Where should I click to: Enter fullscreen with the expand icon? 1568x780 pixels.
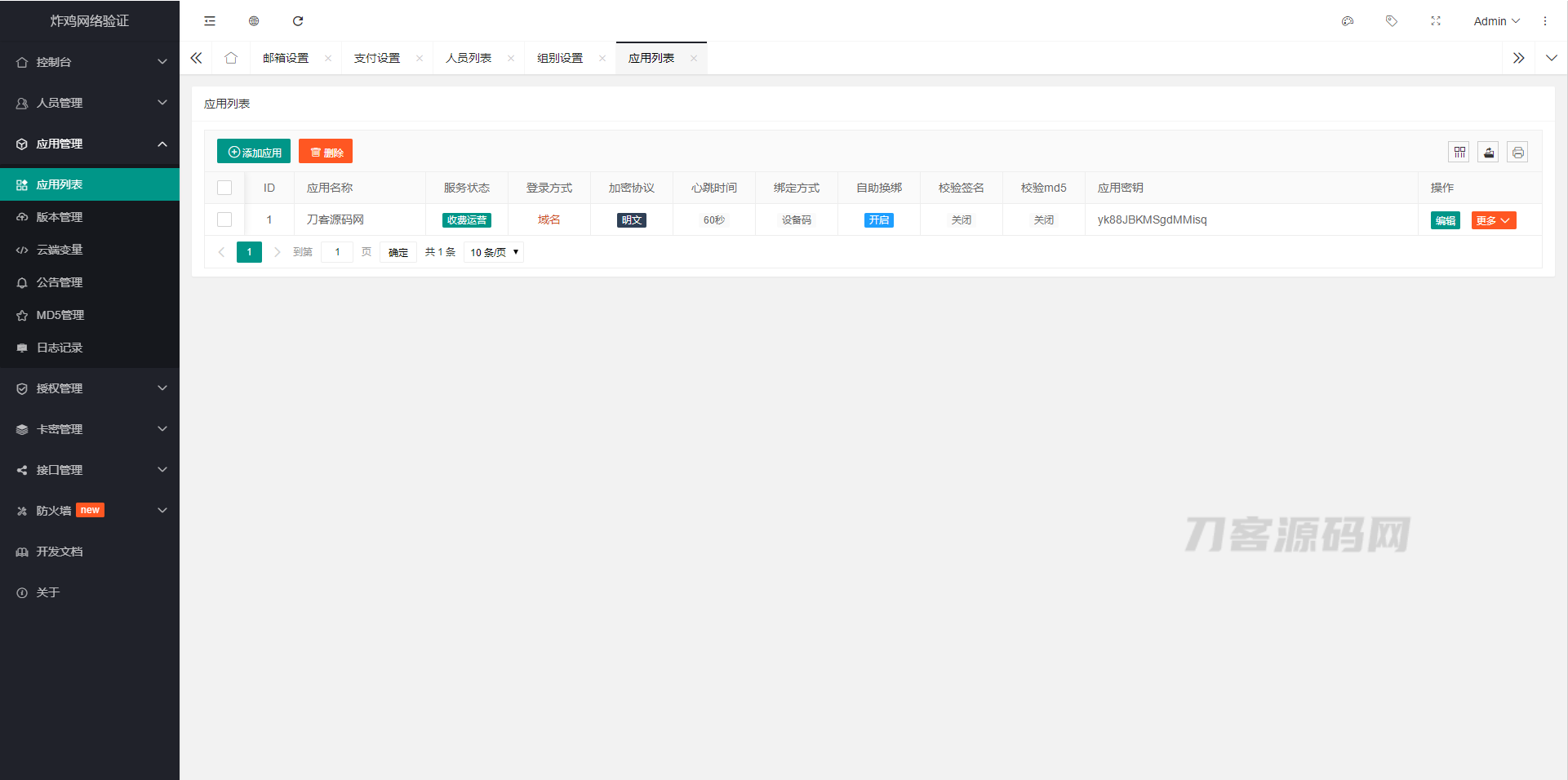[x=1436, y=21]
